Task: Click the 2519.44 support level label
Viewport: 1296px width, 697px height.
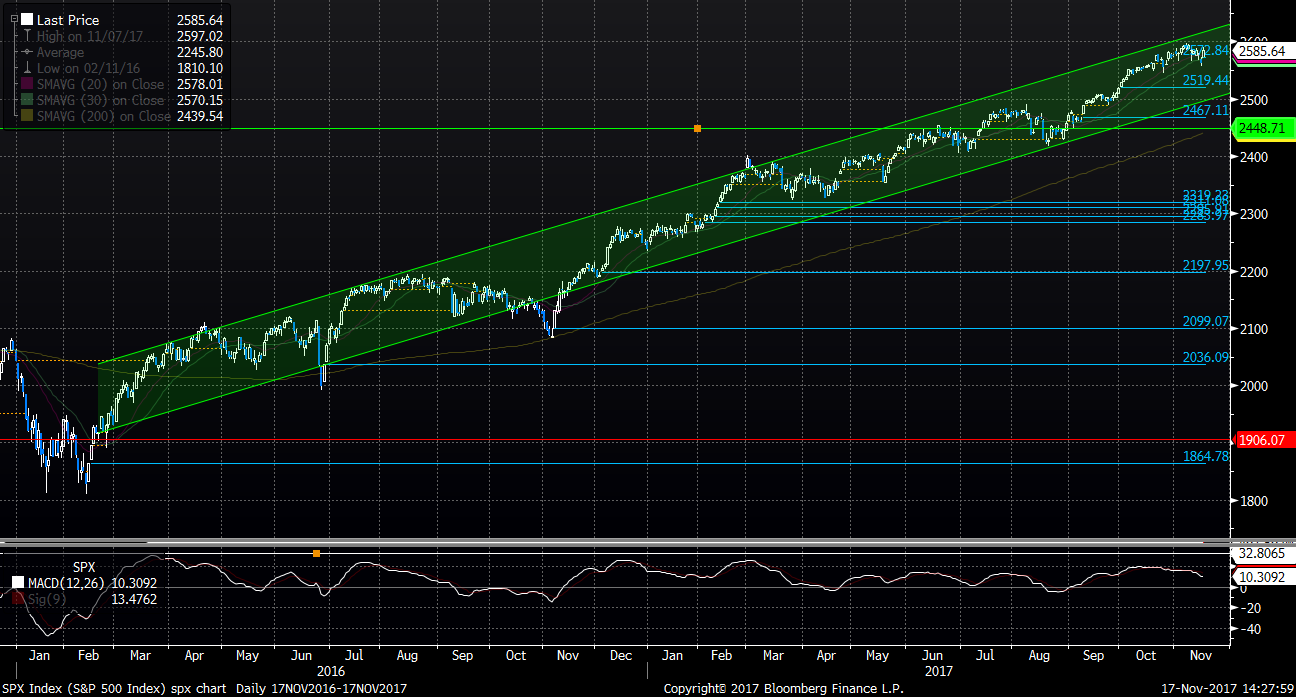Action: pyautogui.click(x=1205, y=80)
